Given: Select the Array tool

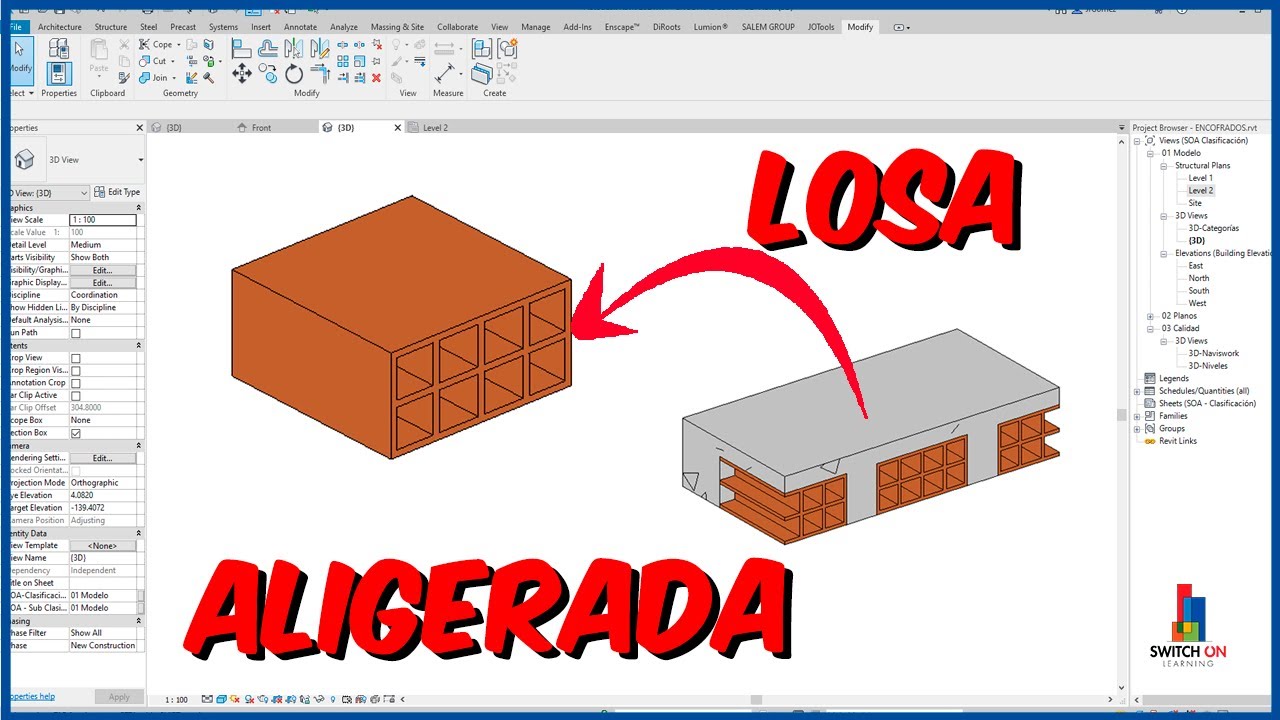Looking at the screenshot, I should [x=343, y=61].
